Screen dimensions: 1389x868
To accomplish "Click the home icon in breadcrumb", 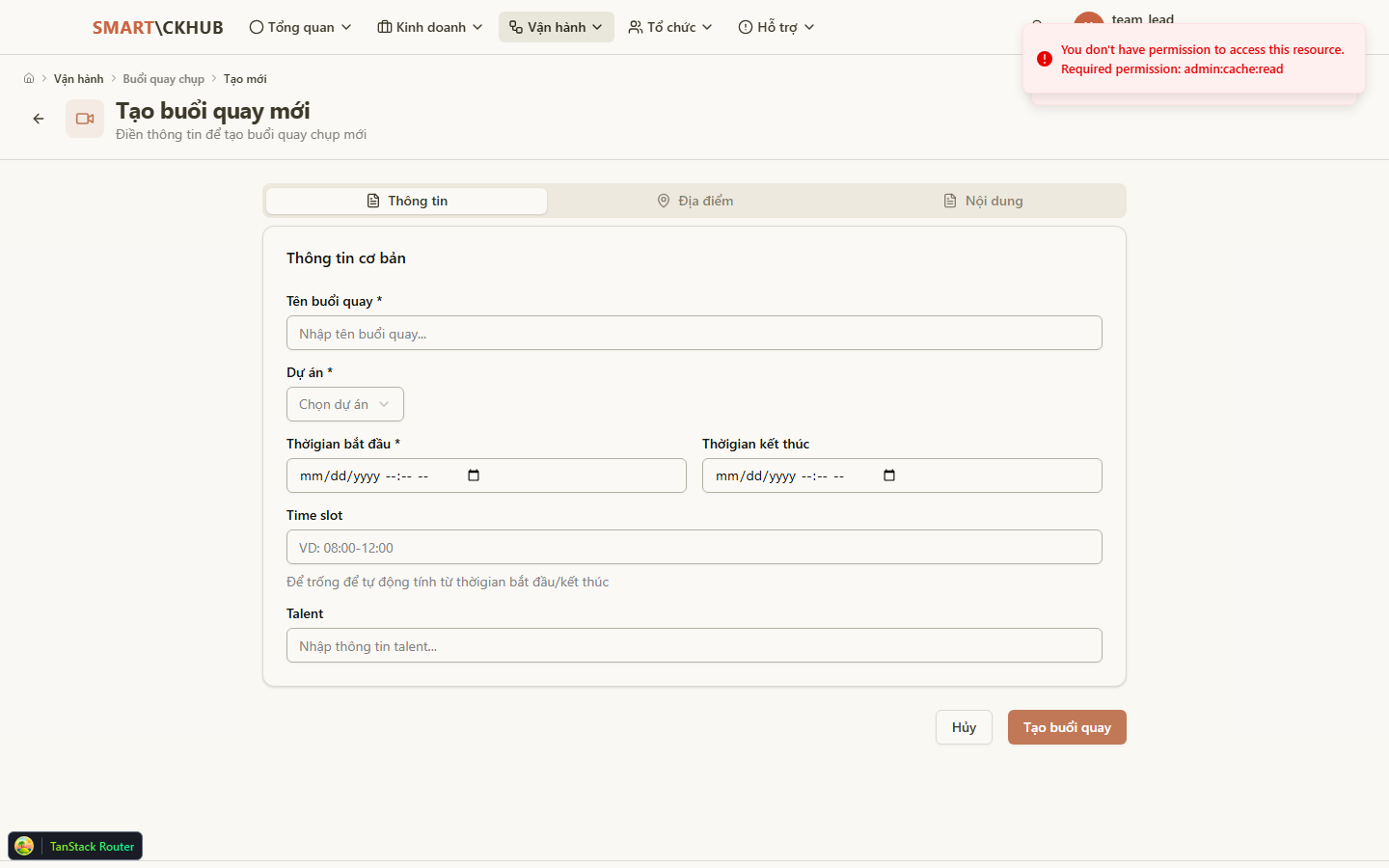I will coord(29,79).
